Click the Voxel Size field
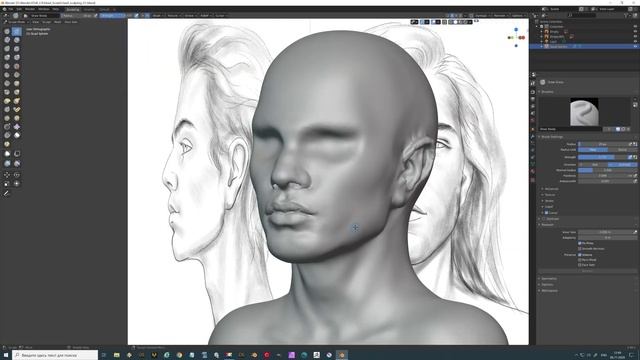Image resolution: width=640 pixels, height=360 pixels. tap(606, 232)
